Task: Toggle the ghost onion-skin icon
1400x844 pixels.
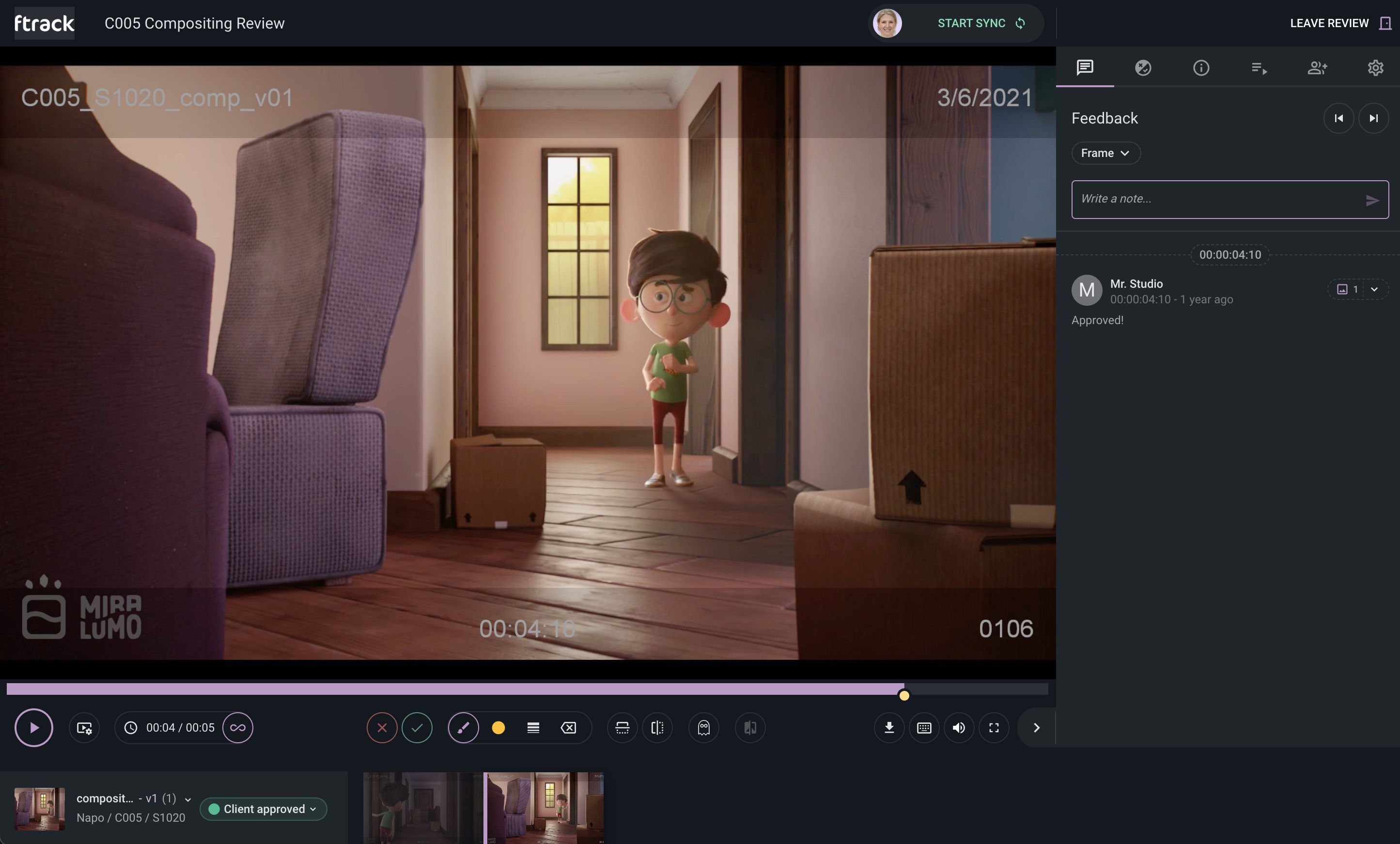Action: pyautogui.click(x=703, y=728)
